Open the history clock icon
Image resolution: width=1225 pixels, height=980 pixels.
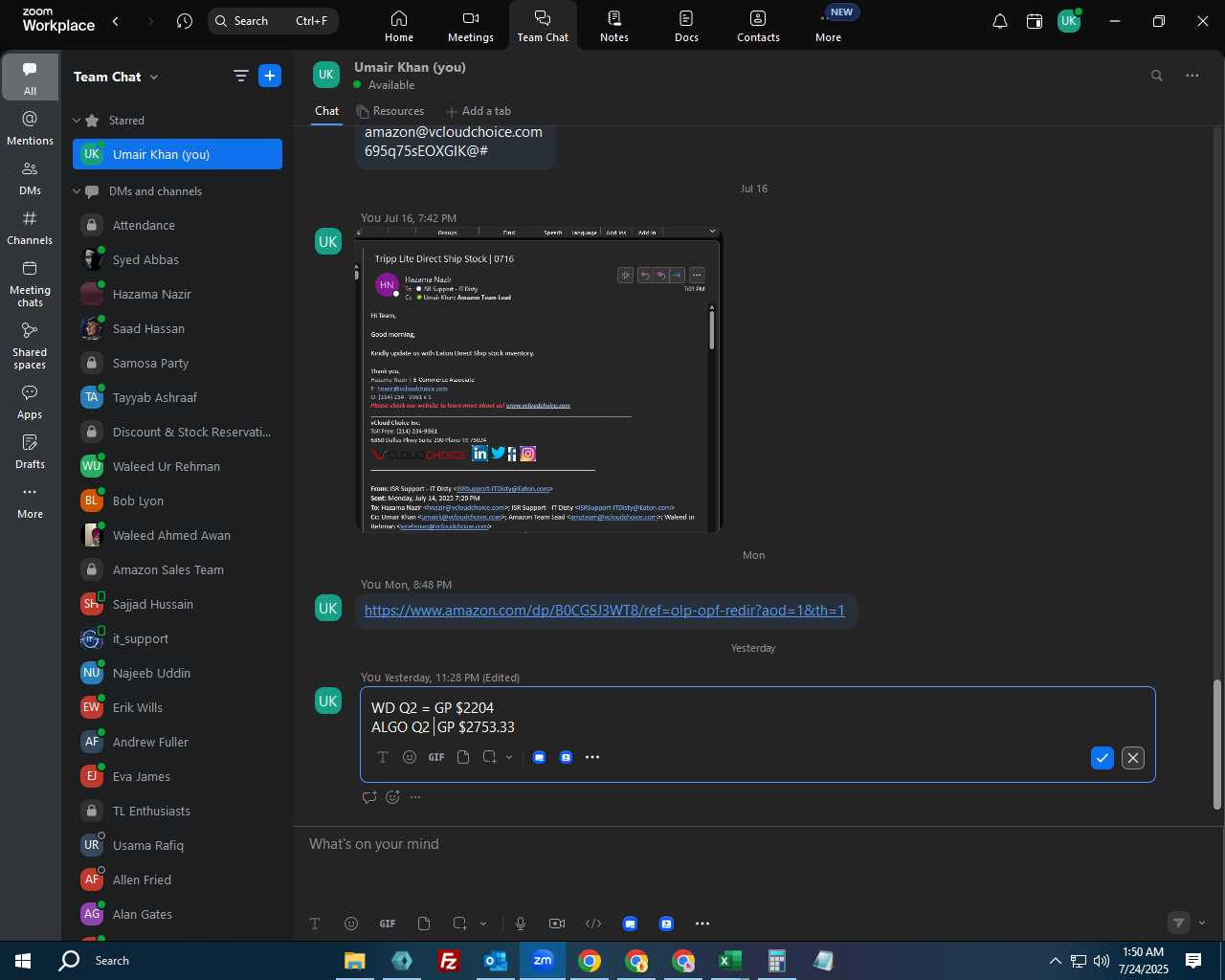[185, 21]
